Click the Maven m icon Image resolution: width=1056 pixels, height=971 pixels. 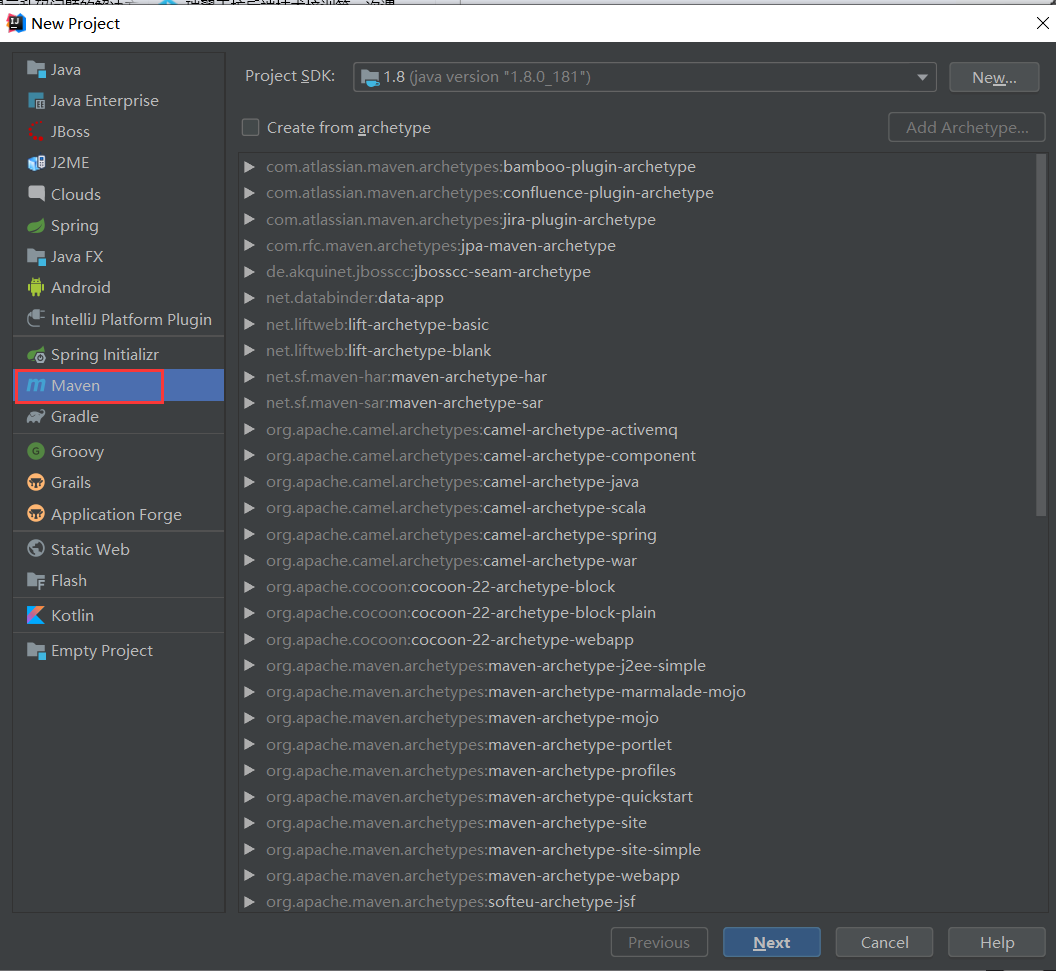pyautogui.click(x=36, y=385)
